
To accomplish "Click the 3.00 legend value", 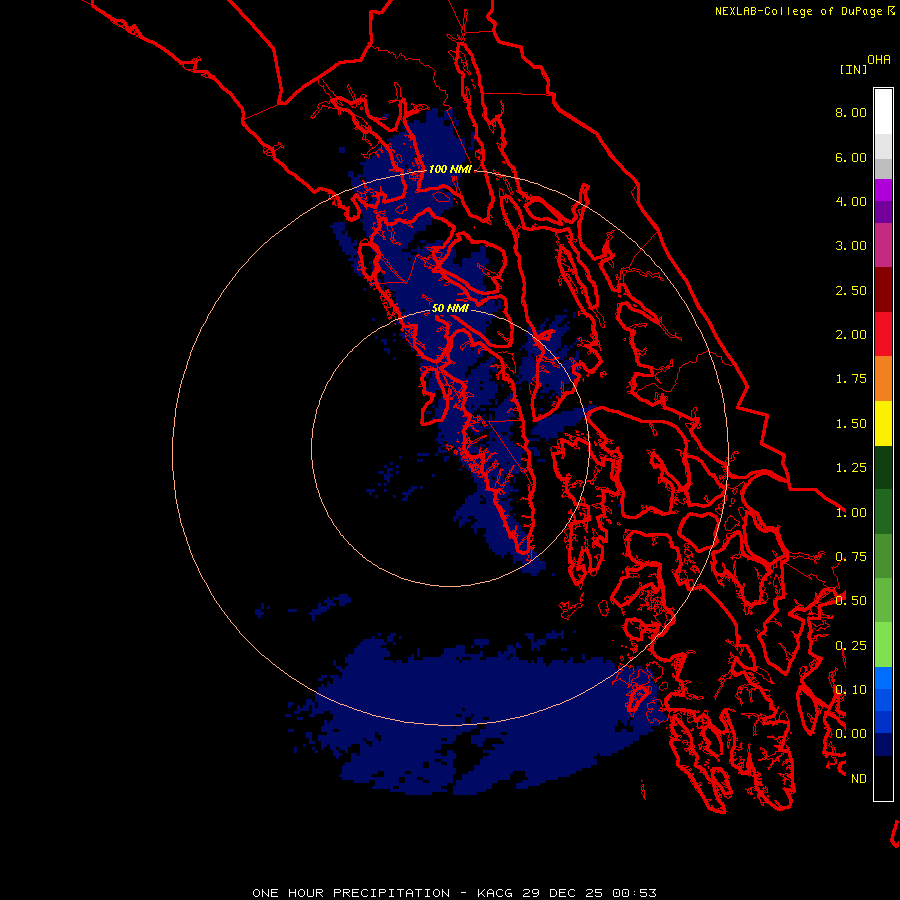I will coord(851,246).
